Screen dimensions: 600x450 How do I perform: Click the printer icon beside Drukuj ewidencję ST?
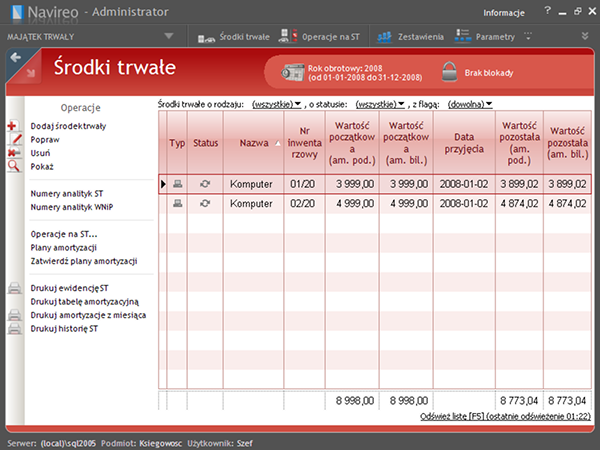tap(14, 288)
